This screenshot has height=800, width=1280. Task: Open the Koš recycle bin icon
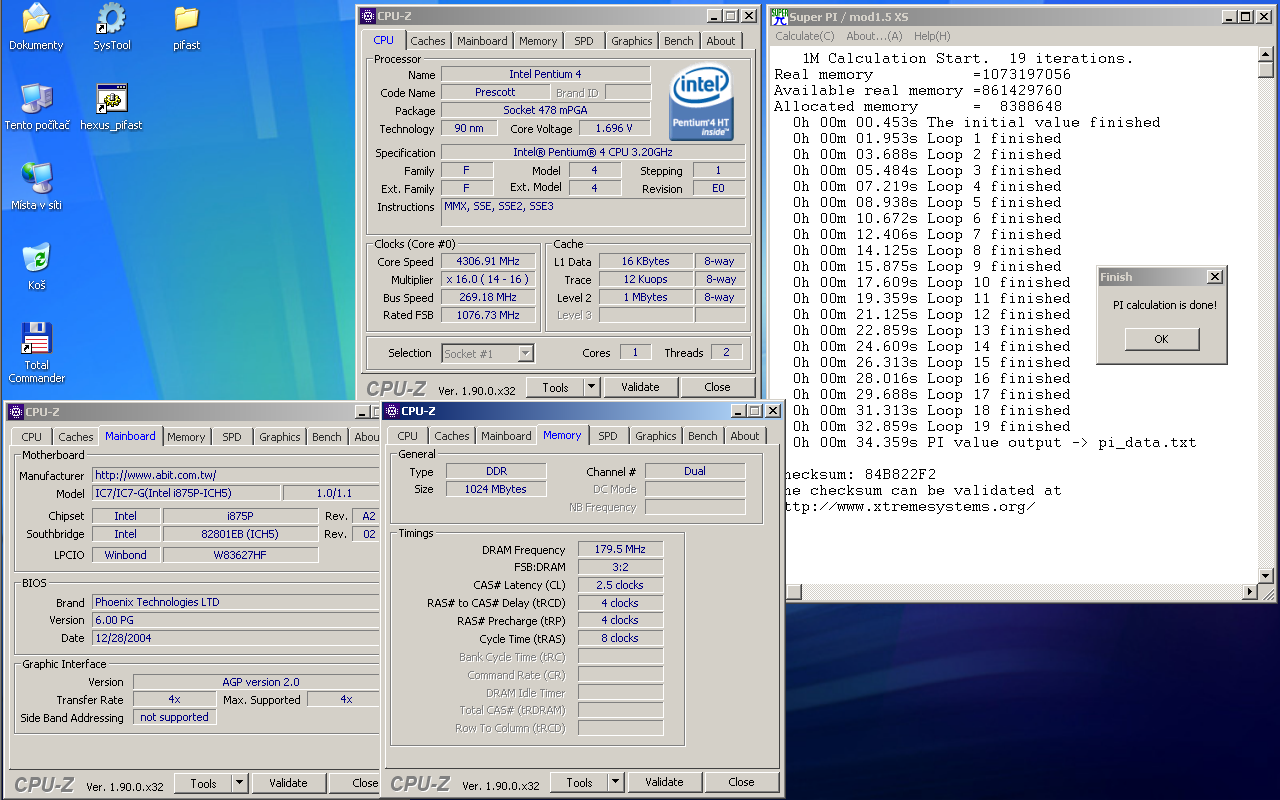click(37, 267)
